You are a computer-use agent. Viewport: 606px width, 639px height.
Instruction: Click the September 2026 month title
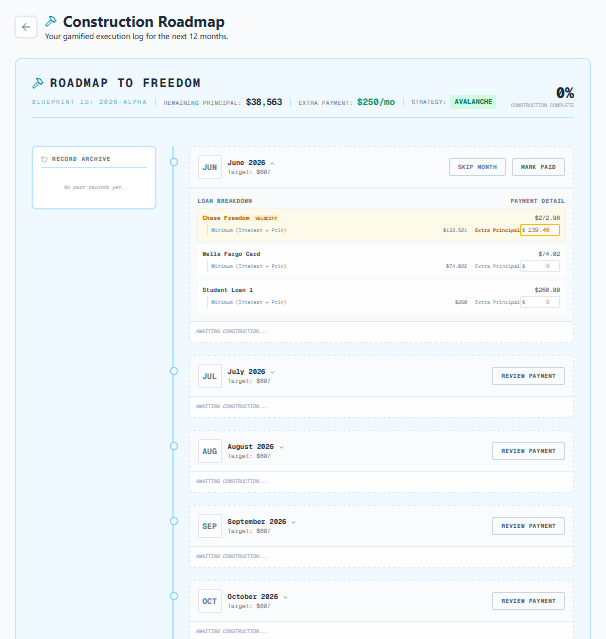click(x=257, y=522)
